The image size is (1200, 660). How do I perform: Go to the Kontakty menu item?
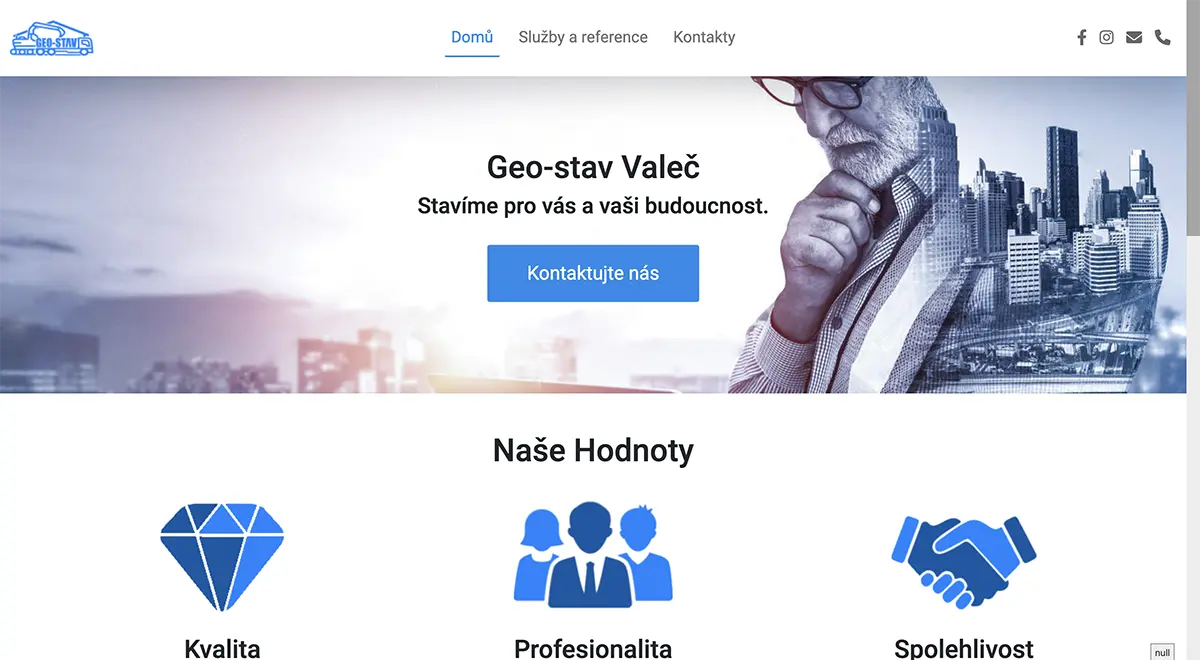[704, 37]
